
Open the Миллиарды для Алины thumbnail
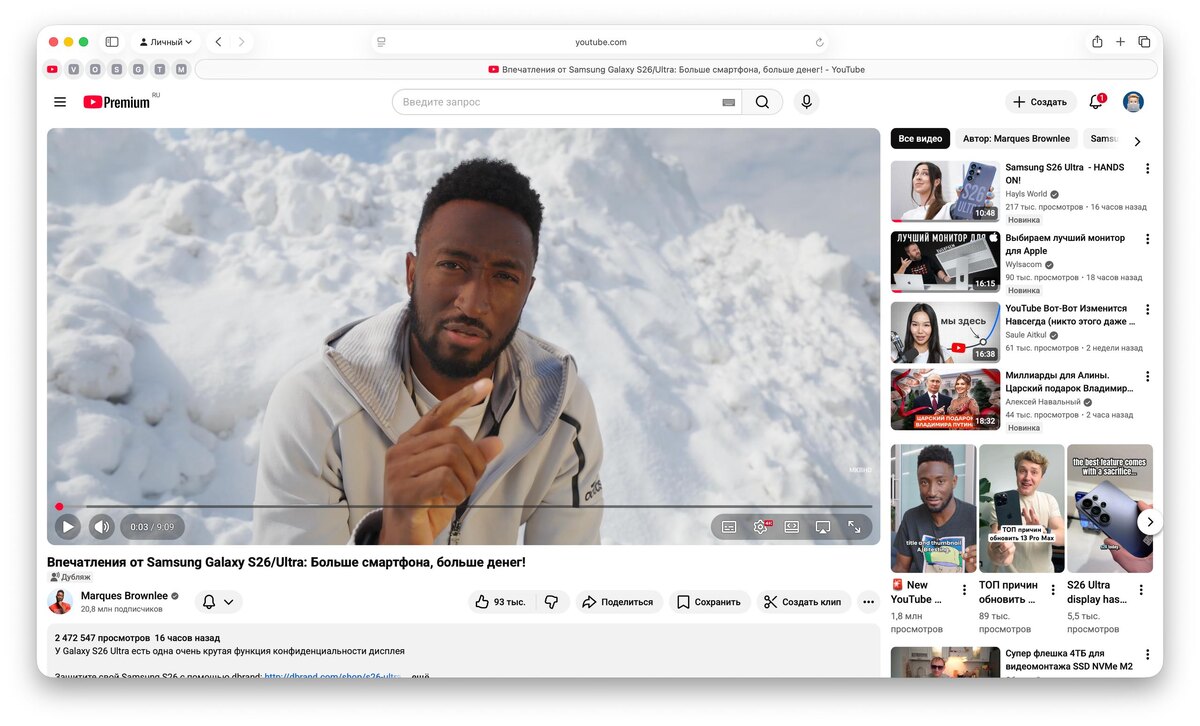pyautogui.click(x=945, y=400)
